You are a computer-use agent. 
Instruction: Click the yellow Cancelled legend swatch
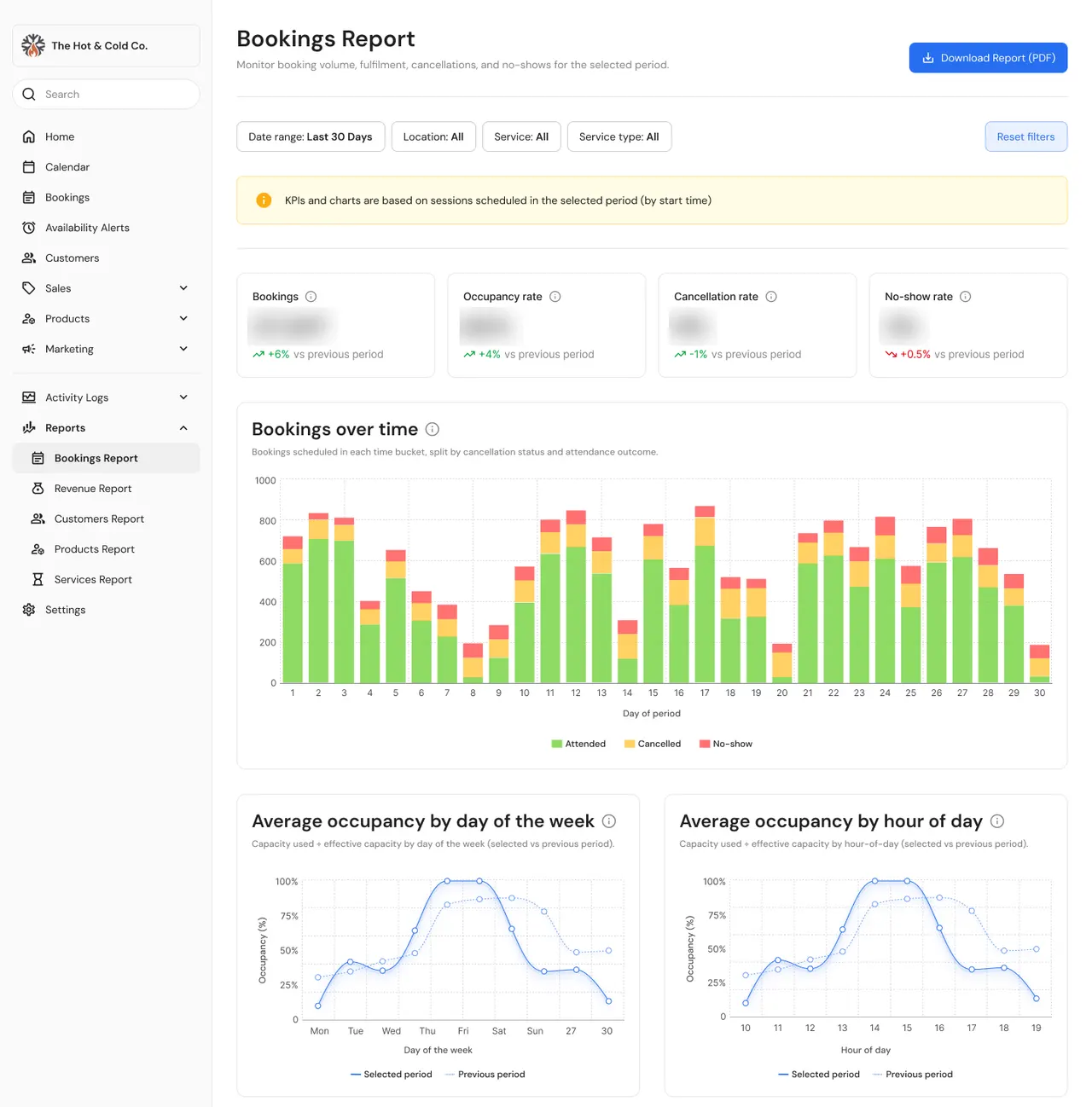click(x=630, y=744)
